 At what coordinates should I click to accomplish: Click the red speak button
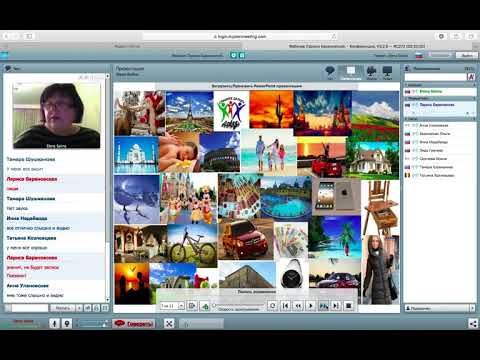tap(134, 323)
